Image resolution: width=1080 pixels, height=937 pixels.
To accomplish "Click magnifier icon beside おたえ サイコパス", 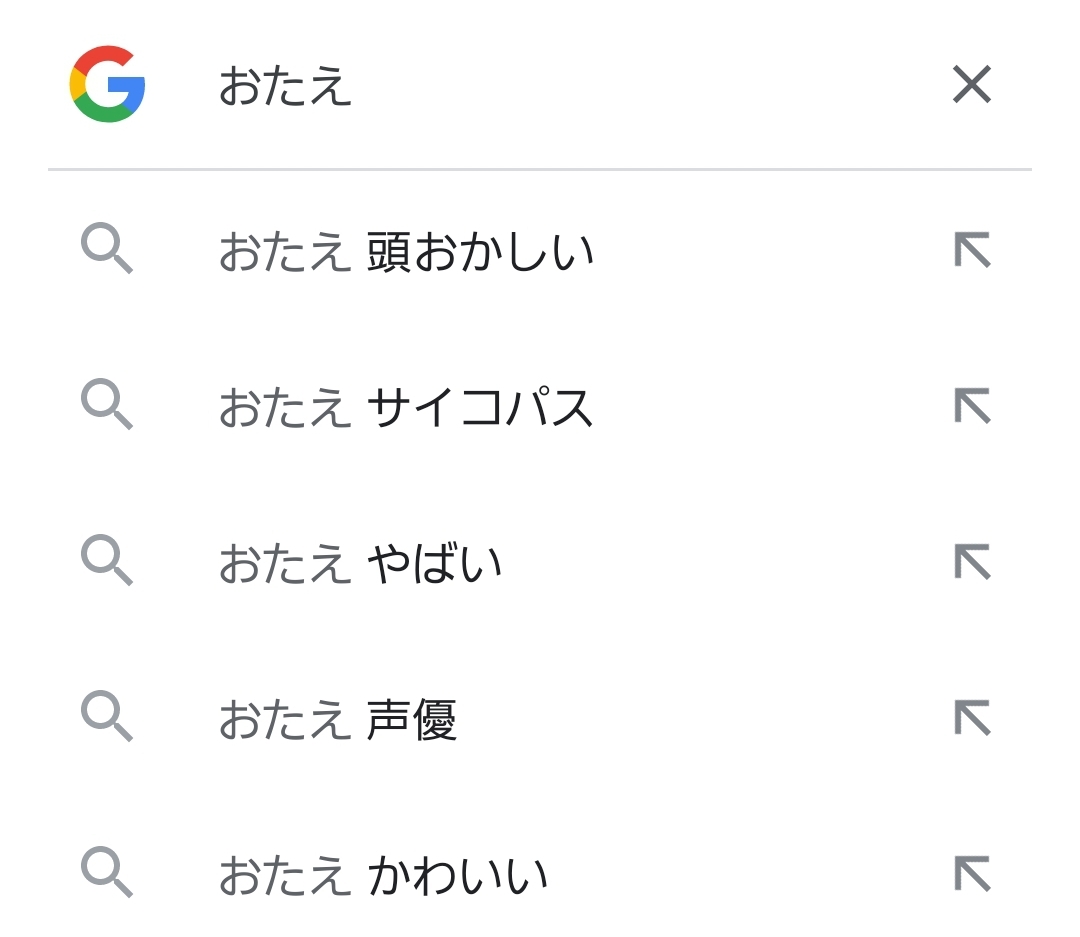I will click(x=106, y=406).
